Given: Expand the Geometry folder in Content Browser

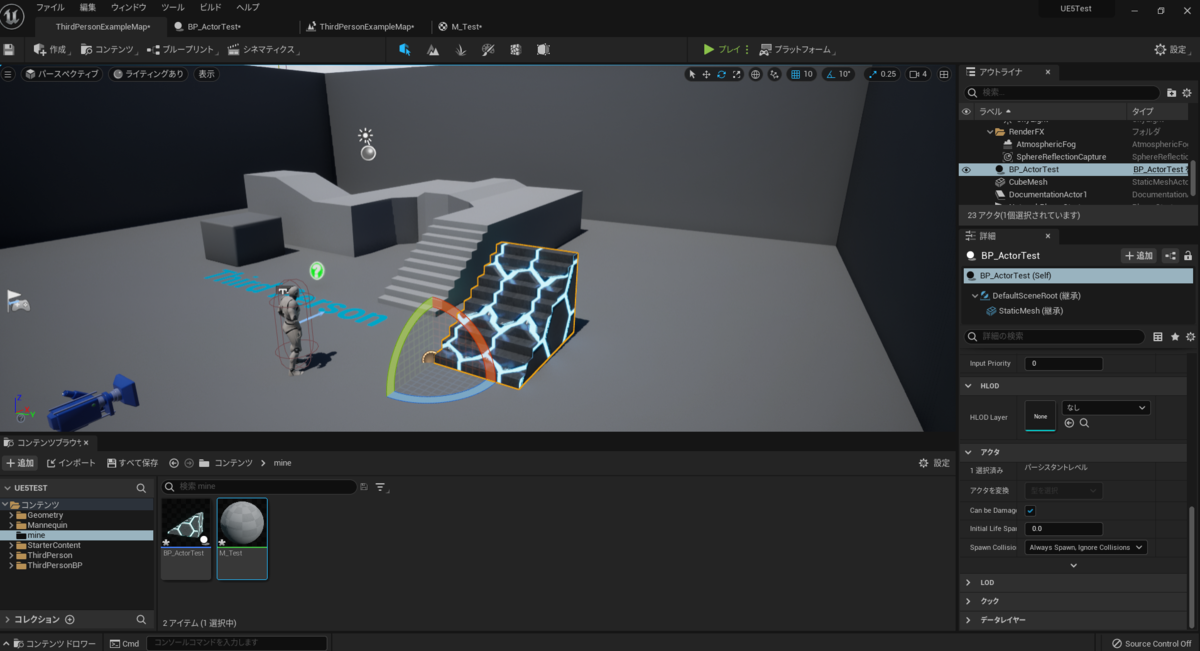Looking at the screenshot, I should (x=11, y=515).
